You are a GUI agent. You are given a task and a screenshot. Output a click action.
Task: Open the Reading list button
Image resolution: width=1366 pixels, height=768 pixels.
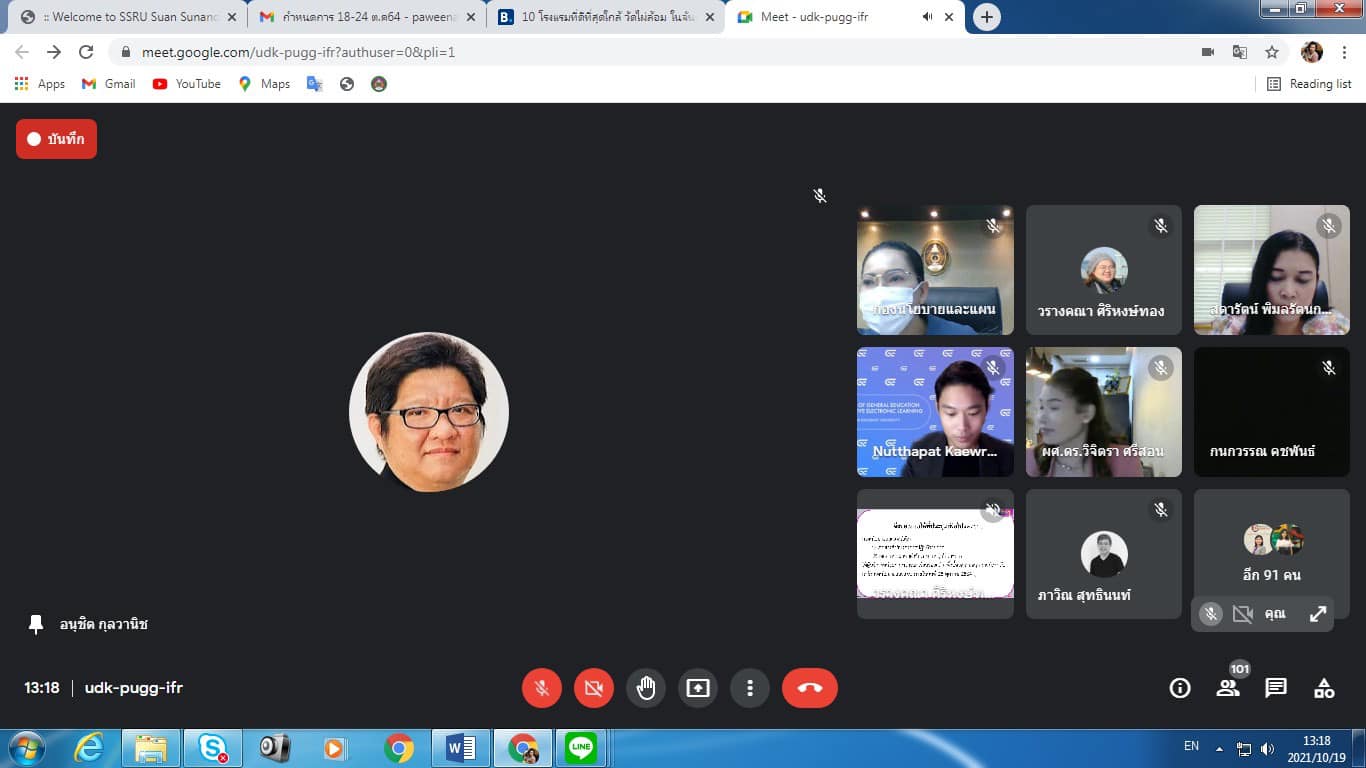click(x=1309, y=84)
